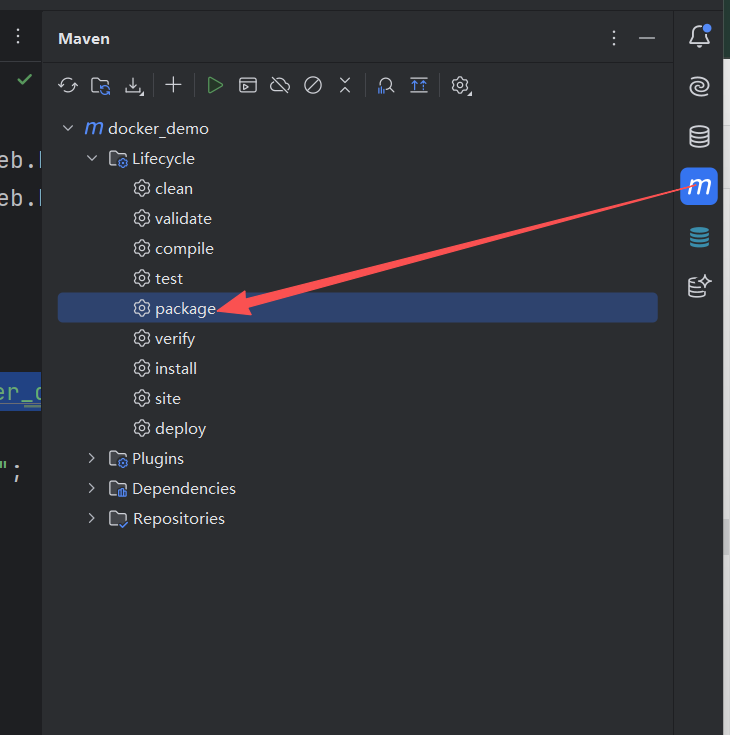Generate sources and update folders icon

pos(100,86)
